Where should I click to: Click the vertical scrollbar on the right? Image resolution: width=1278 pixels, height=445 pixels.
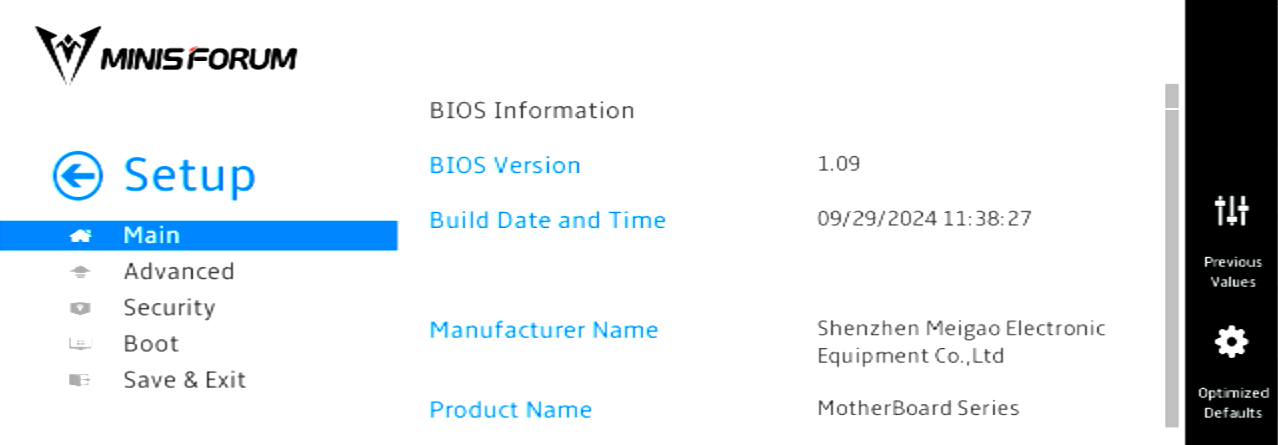pyautogui.click(x=1172, y=260)
